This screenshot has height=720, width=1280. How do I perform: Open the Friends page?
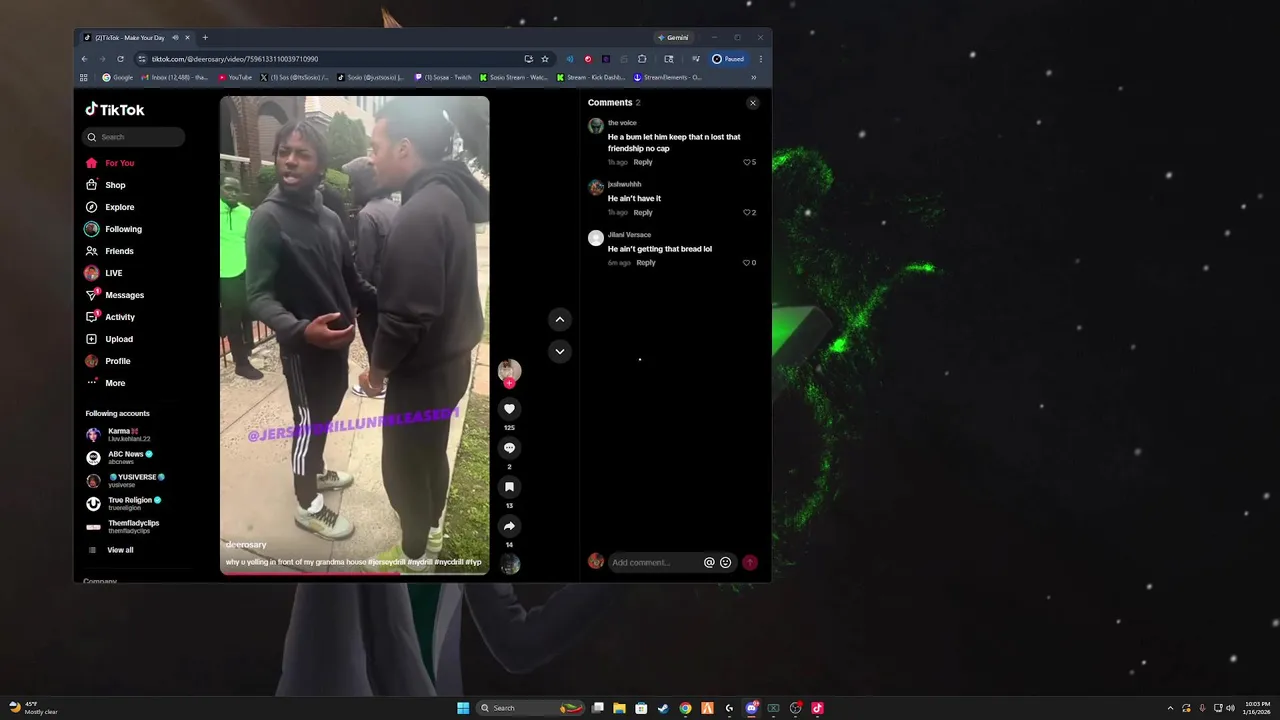(x=110, y=251)
